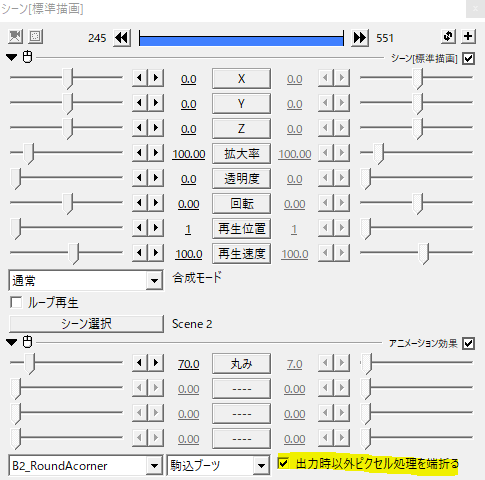This screenshot has width=485, height=480.
Task: Click the mouse icon in the シーン section header
Action: [27, 57]
